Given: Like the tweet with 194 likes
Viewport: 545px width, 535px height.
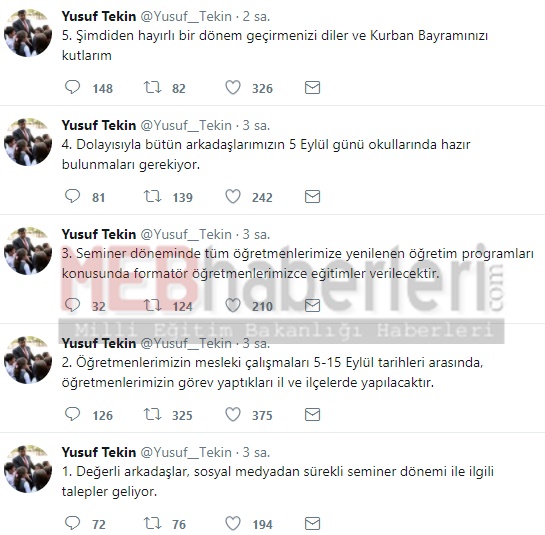Looking at the screenshot, I should point(233,523).
